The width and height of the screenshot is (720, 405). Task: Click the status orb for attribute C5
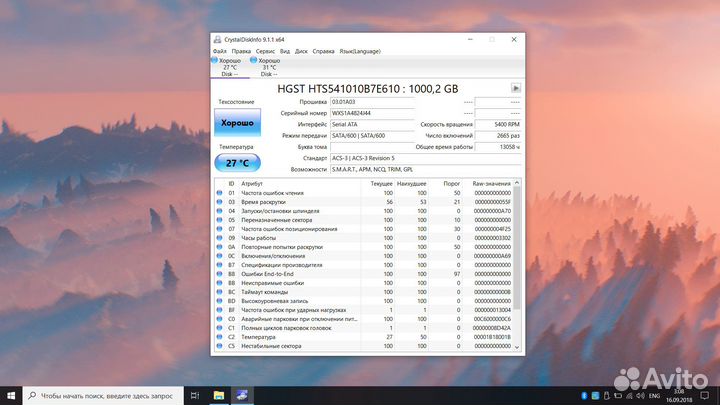(219, 346)
